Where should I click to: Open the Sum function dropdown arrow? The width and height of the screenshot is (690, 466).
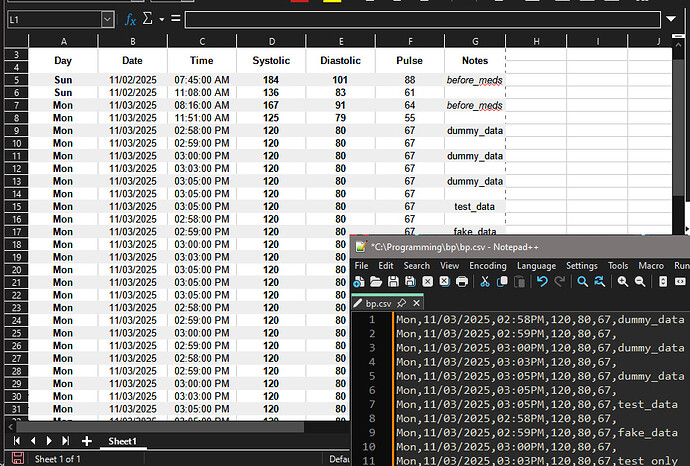(161, 19)
